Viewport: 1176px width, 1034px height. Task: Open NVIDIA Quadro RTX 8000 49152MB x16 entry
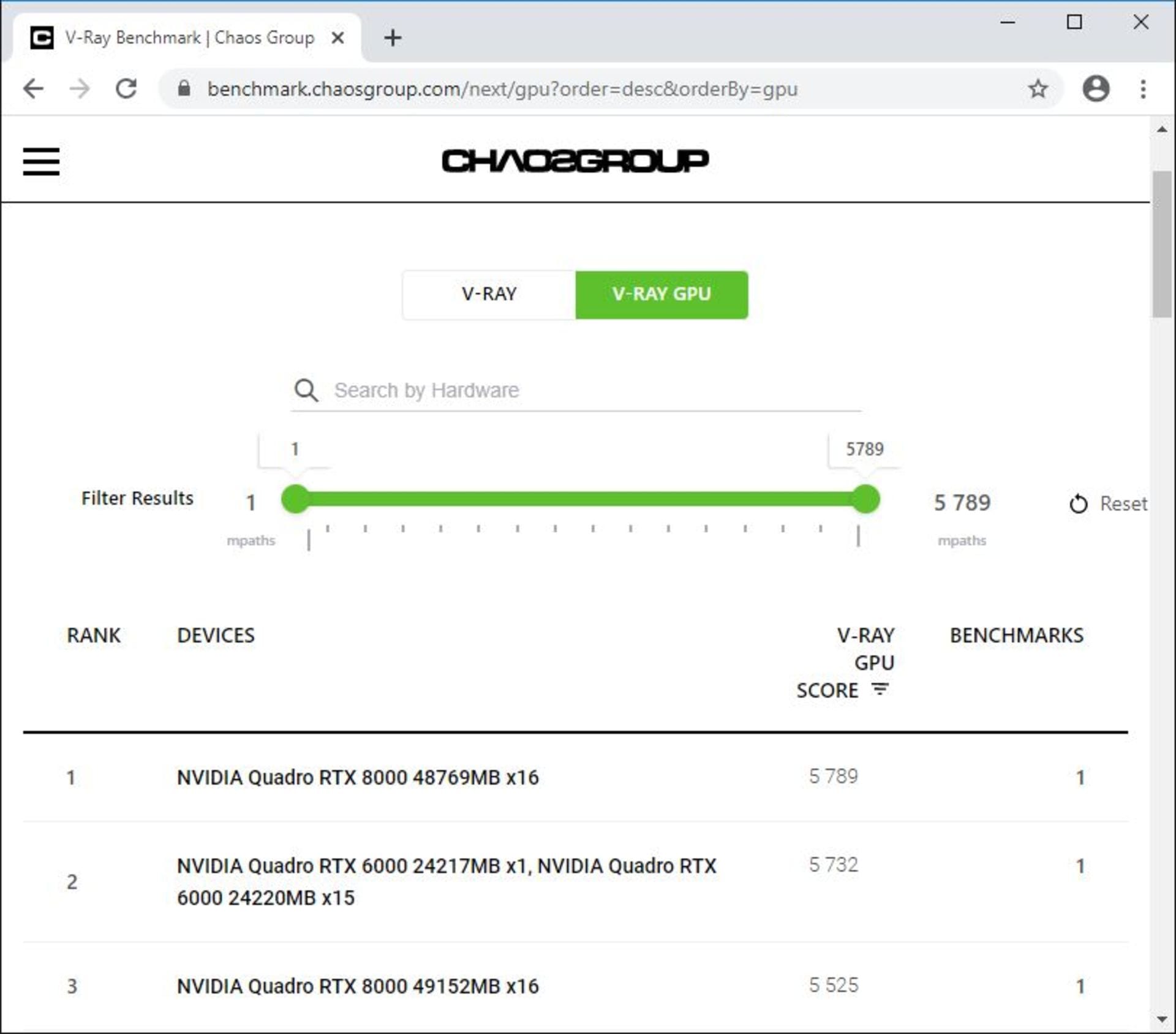click(358, 986)
